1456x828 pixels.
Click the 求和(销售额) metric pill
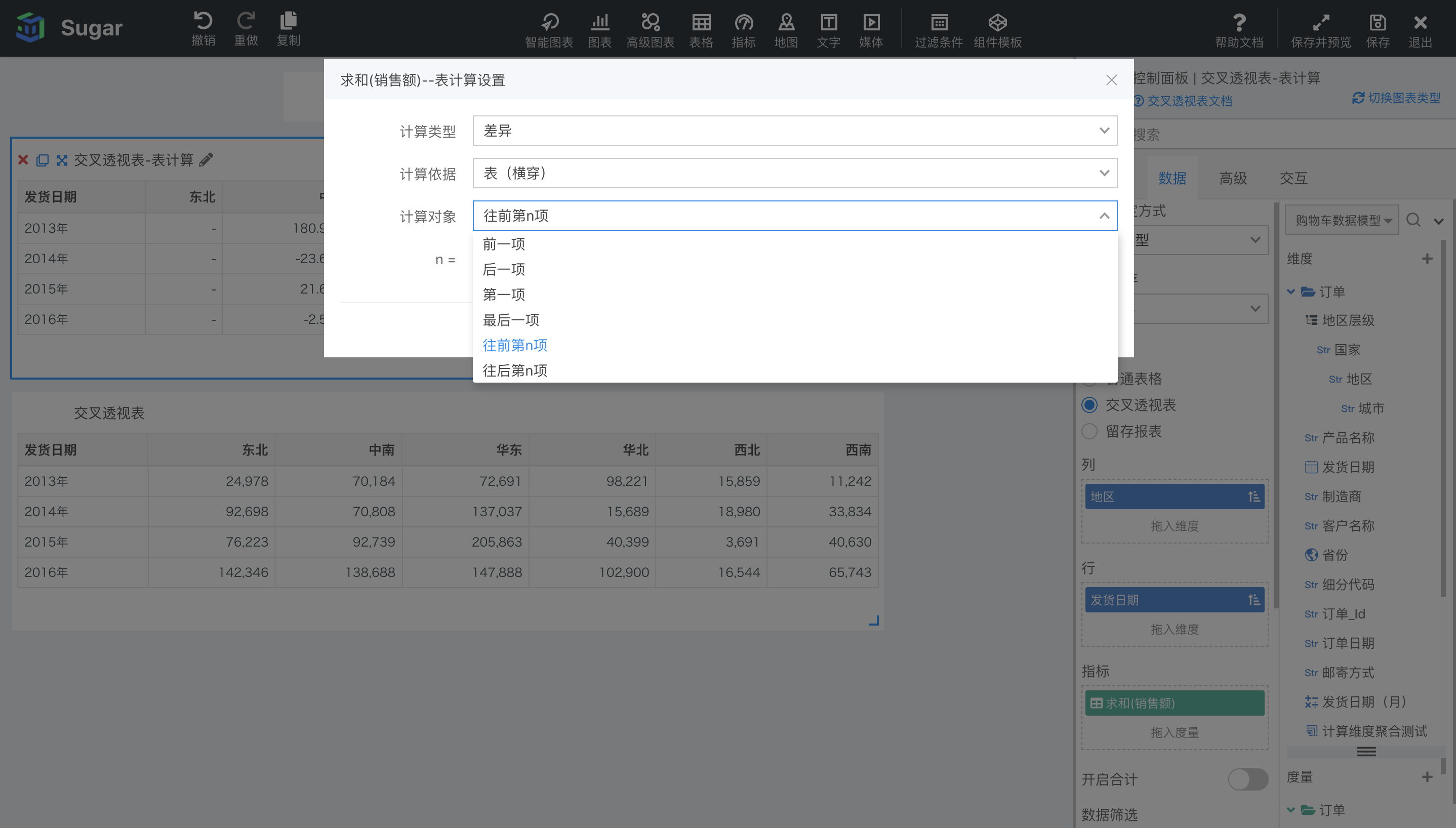click(1174, 703)
